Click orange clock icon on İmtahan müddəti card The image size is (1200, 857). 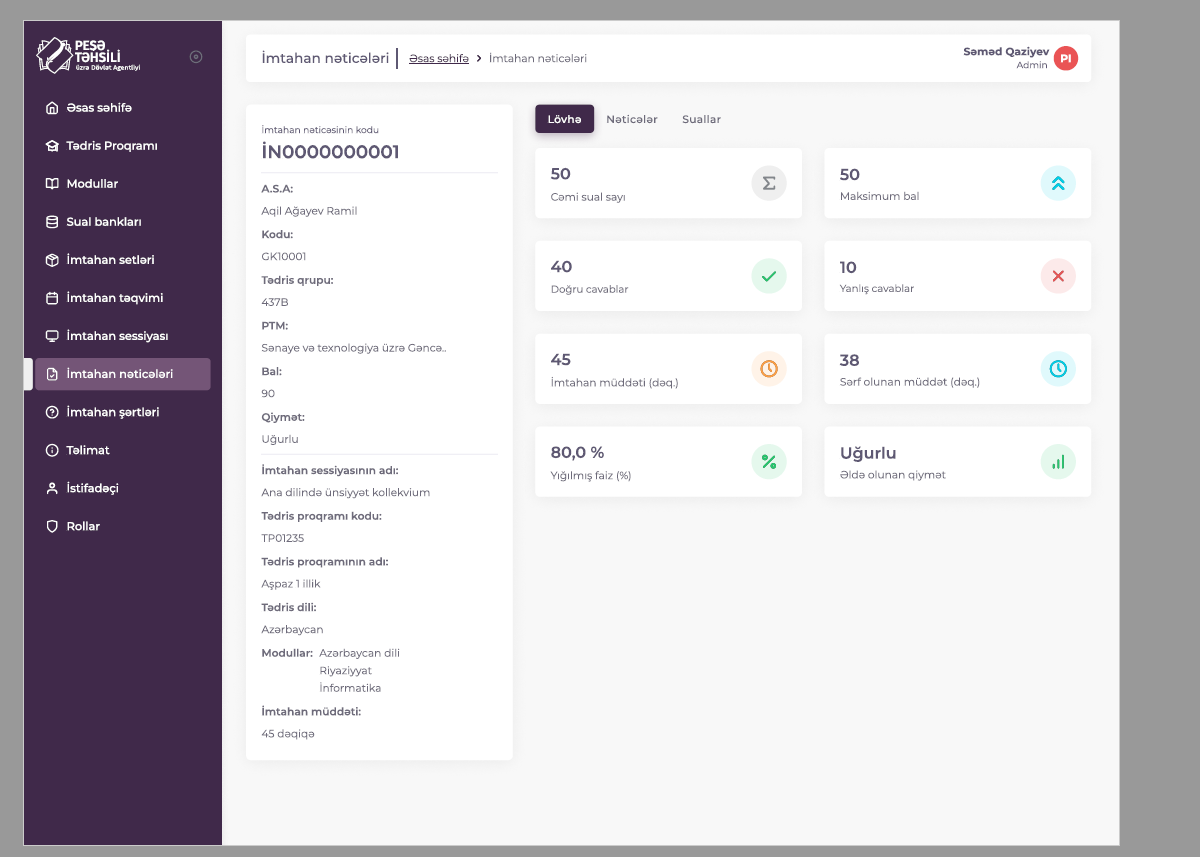tap(769, 369)
